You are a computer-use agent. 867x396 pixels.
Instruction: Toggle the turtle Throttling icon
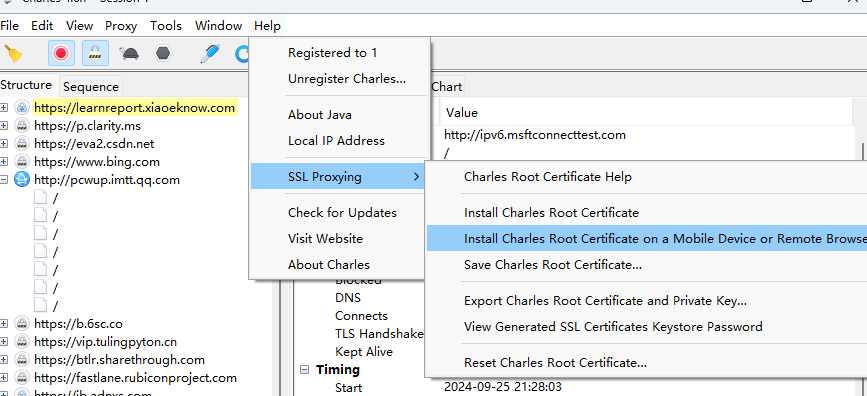click(129, 54)
